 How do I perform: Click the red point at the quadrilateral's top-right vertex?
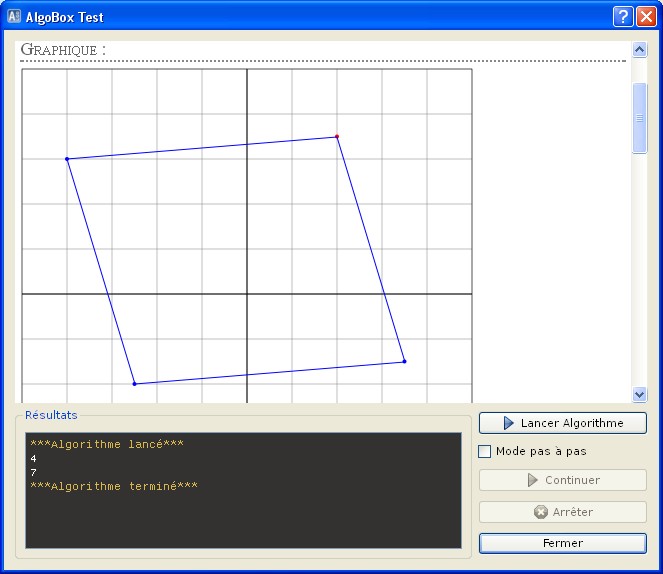click(x=337, y=136)
